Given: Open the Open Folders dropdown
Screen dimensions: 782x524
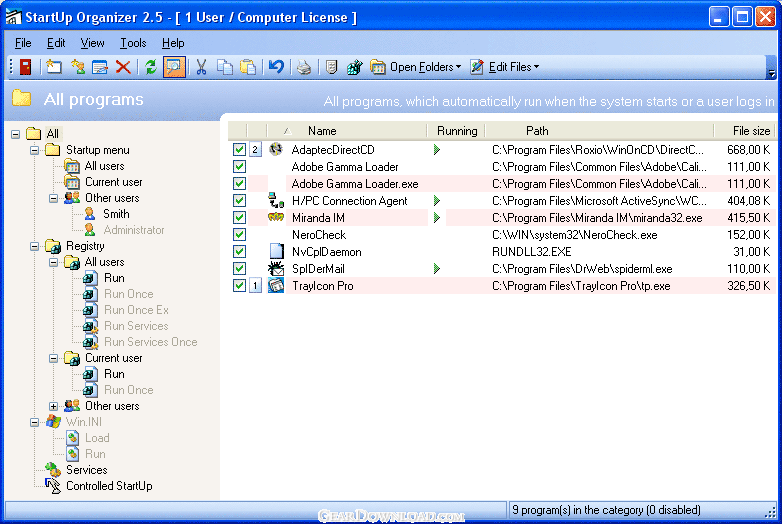Looking at the screenshot, I should (x=415, y=67).
